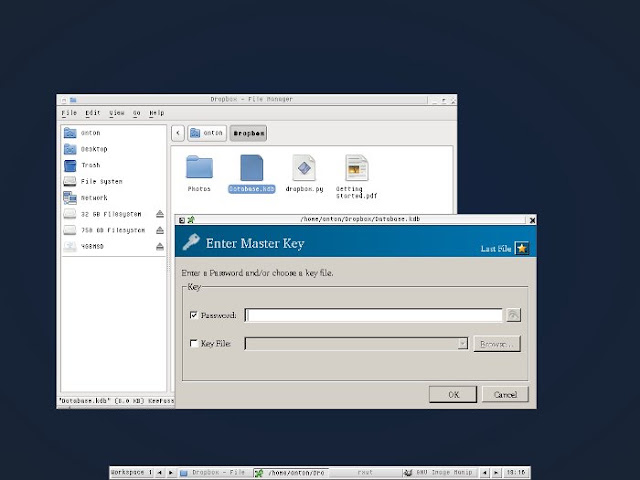Activate /home/anton/Dro taskbar entry
Screen dimensions: 640x480
290,473
